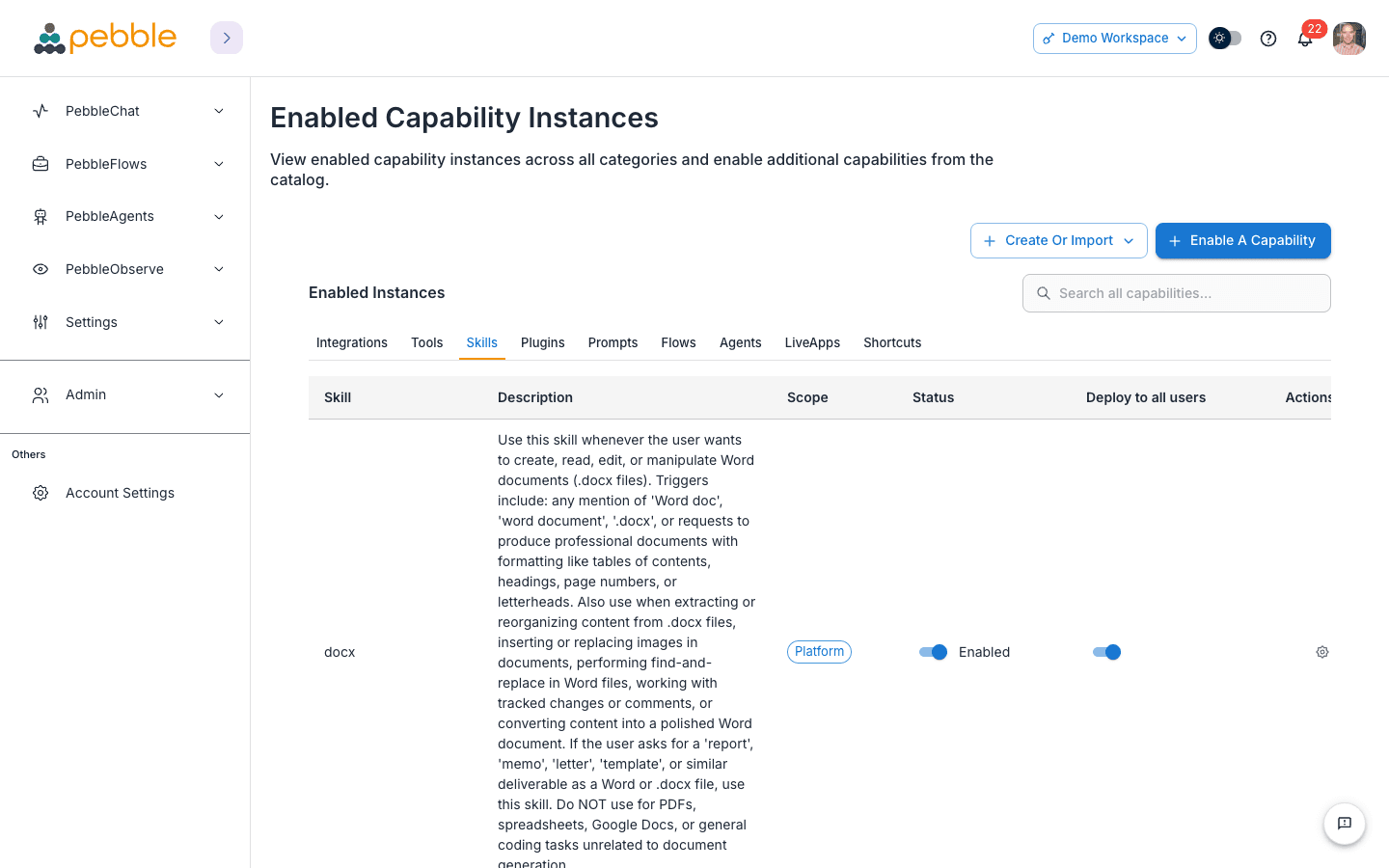1389x868 pixels.
Task: Click the Settings sliders icon
Action: coord(41,322)
